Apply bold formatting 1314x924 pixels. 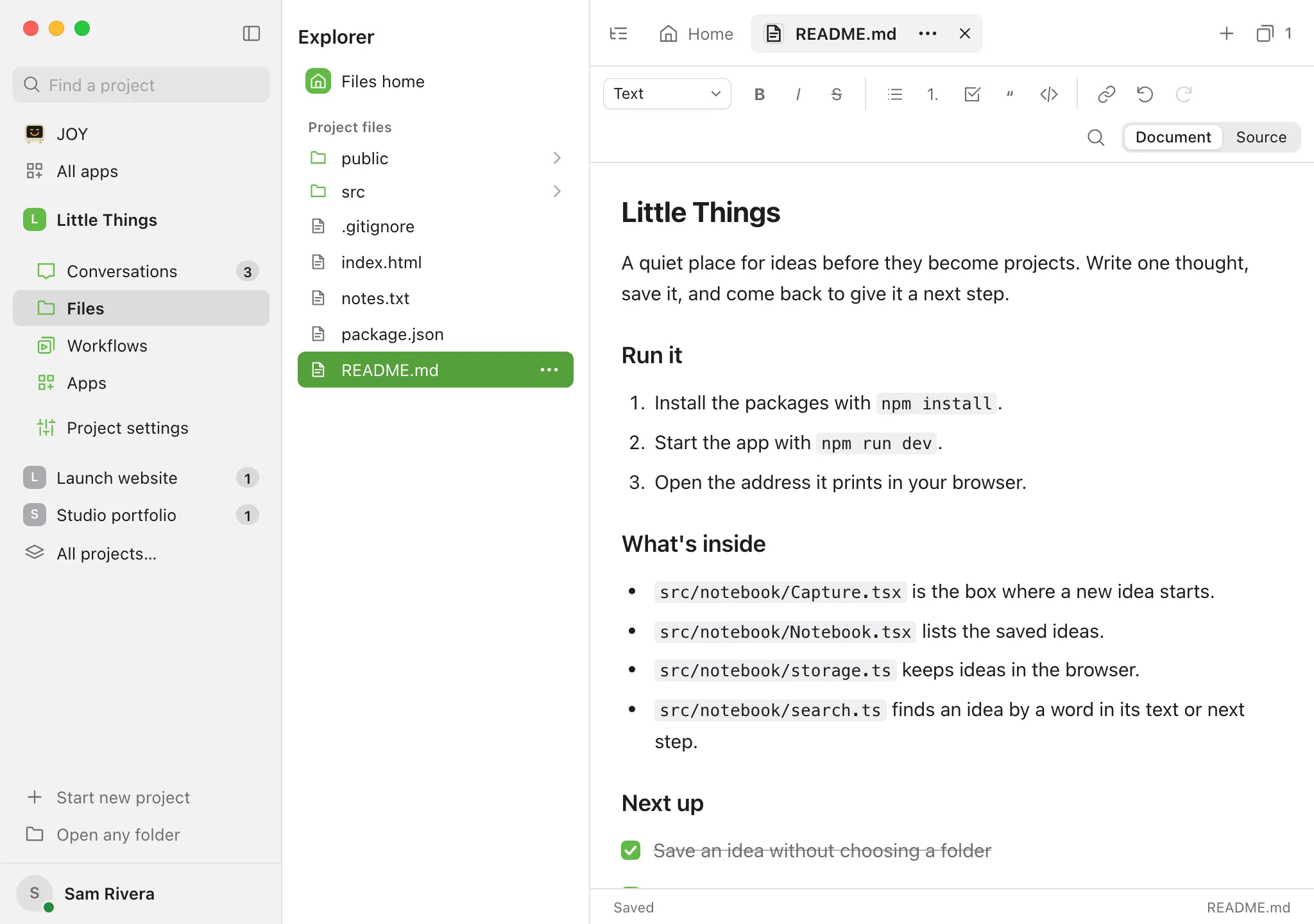click(760, 94)
